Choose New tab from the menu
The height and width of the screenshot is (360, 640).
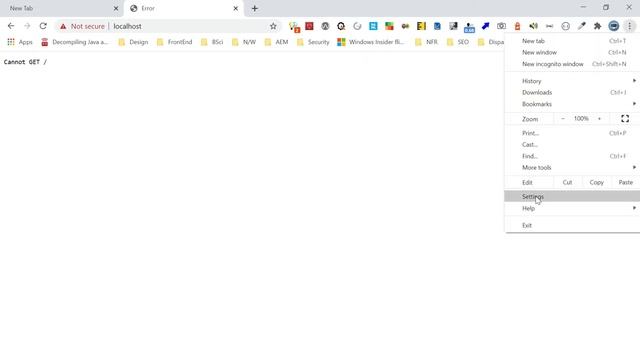[572, 41]
